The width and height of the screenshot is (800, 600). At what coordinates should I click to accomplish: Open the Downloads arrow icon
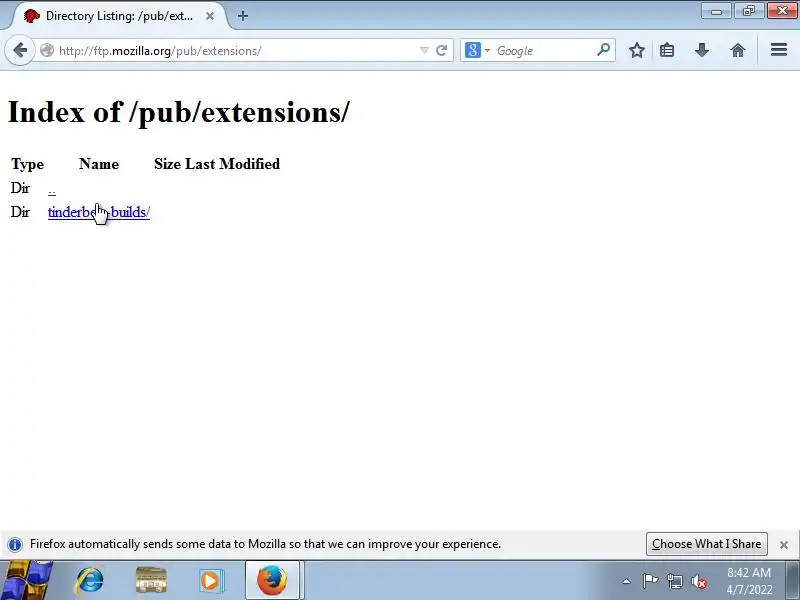[x=702, y=51]
